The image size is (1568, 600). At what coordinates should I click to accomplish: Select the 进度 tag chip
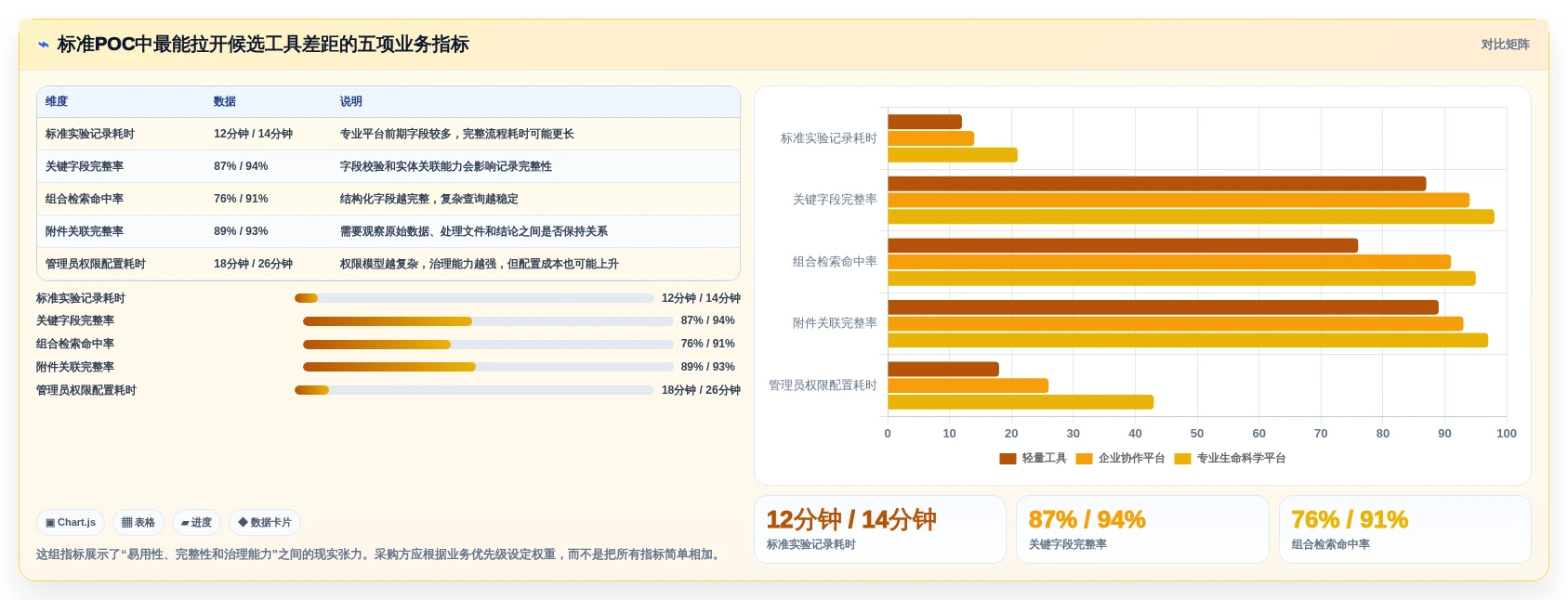click(196, 523)
